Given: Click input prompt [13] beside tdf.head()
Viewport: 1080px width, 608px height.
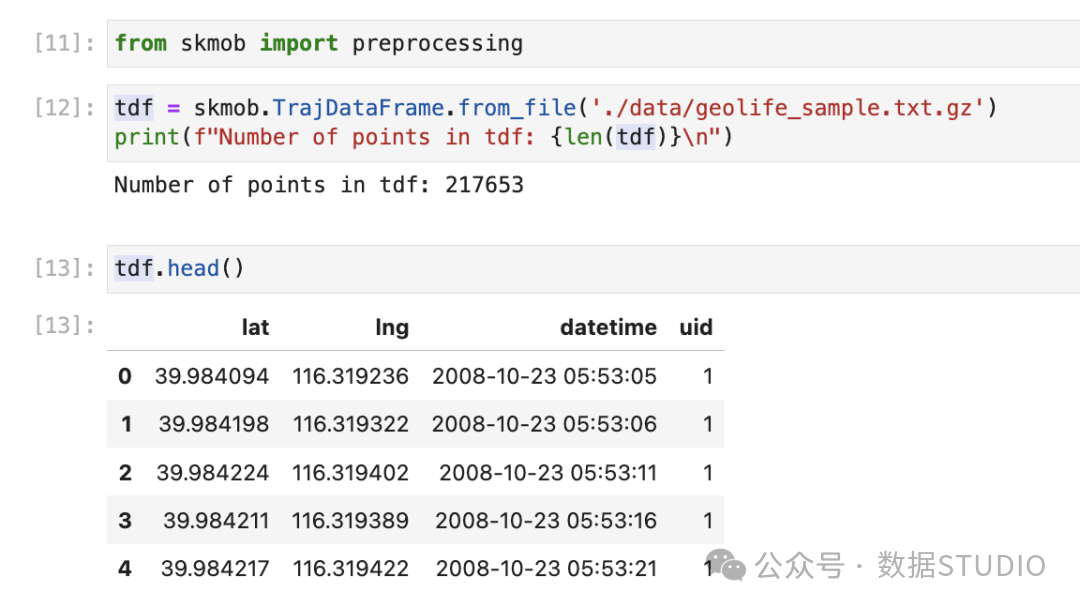Looking at the screenshot, I should tap(65, 269).
